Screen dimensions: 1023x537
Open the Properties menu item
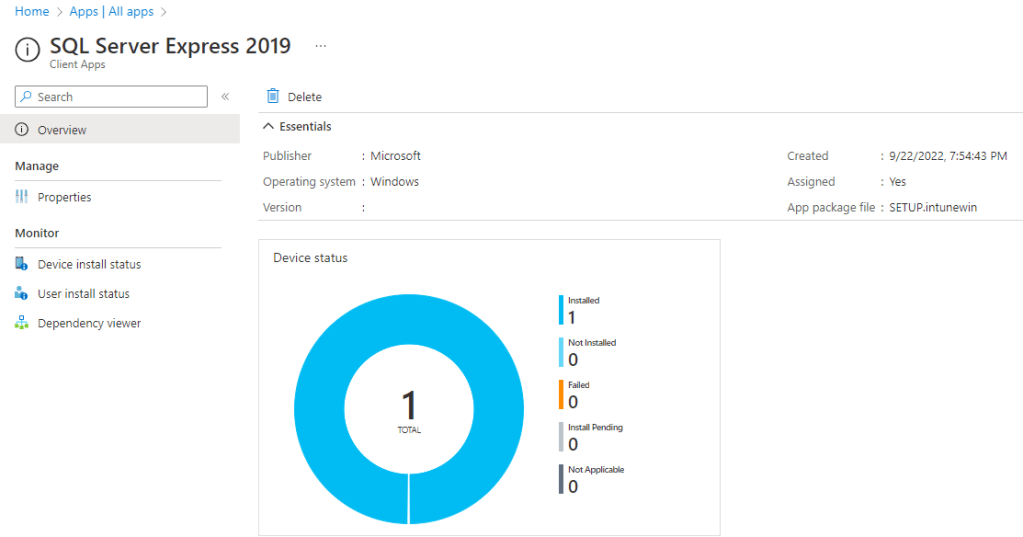[x=64, y=197]
